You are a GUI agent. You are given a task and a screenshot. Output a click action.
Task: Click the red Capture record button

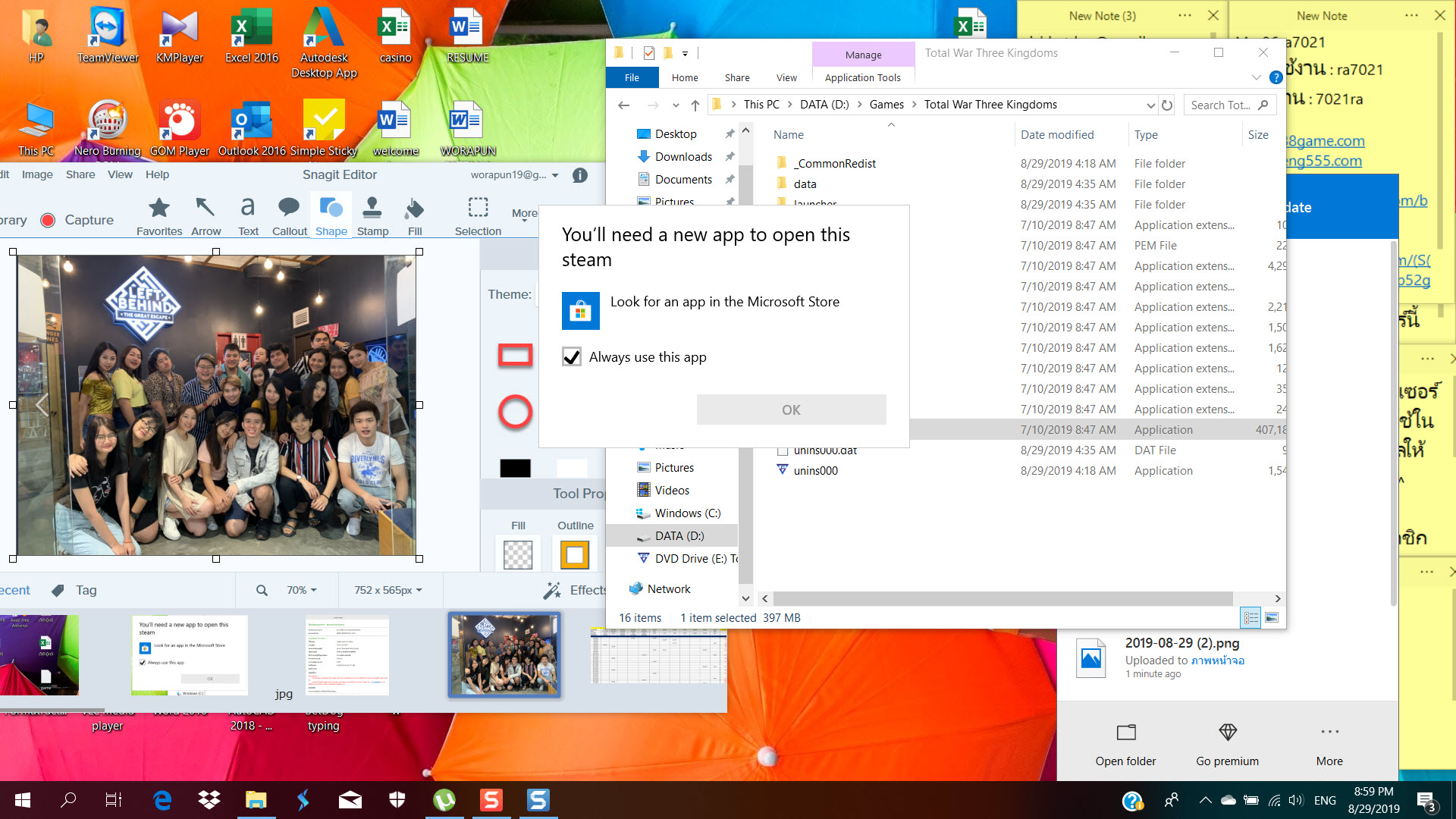click(x=48, y=220)
